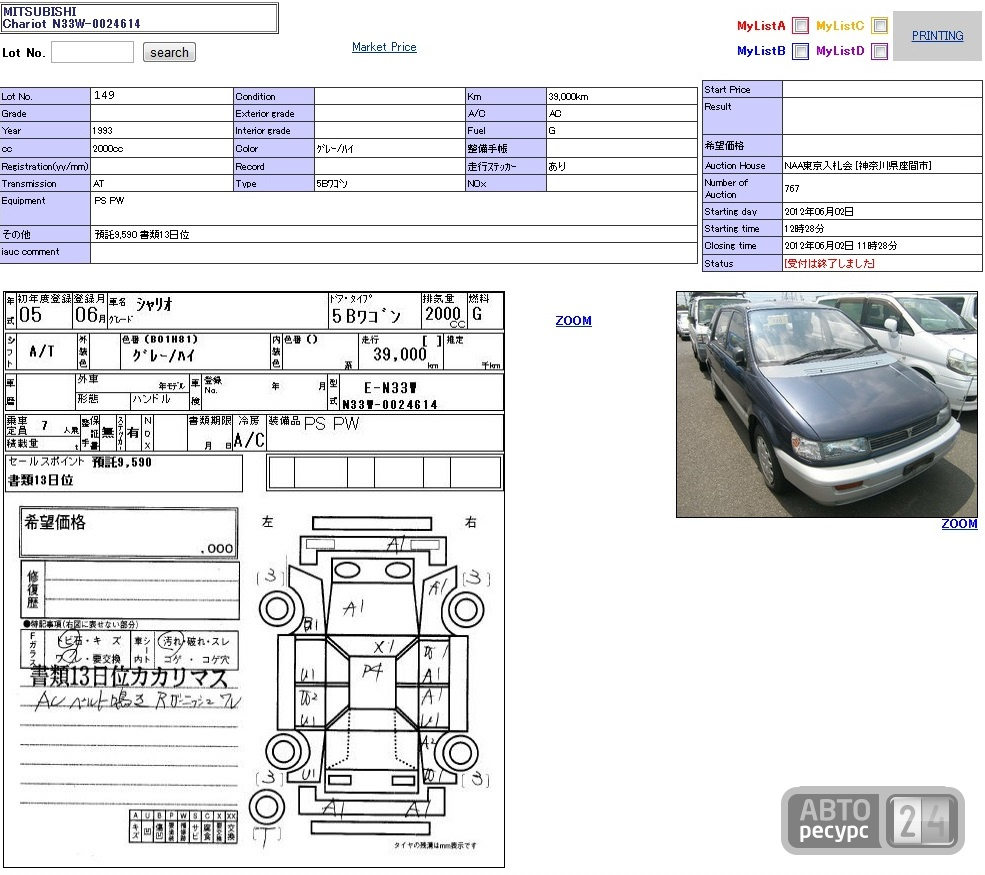Select the year value 1993
Viewport: 985px width, 875px height.
click(102, 131)
